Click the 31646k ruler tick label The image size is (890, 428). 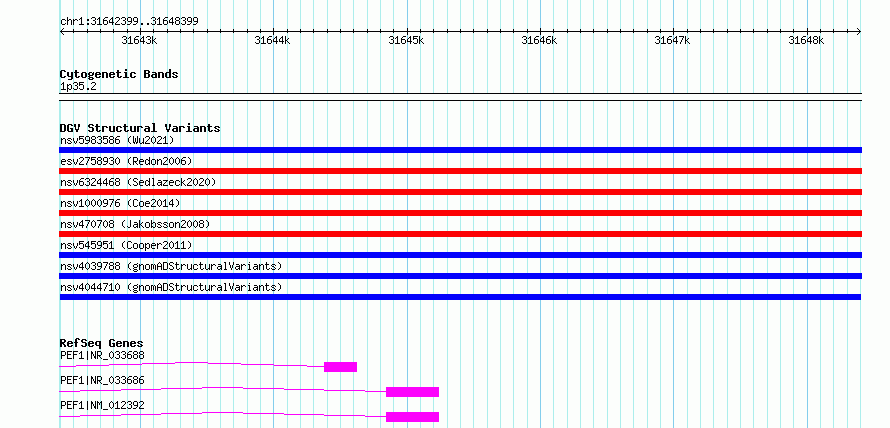tap(539, 40)
